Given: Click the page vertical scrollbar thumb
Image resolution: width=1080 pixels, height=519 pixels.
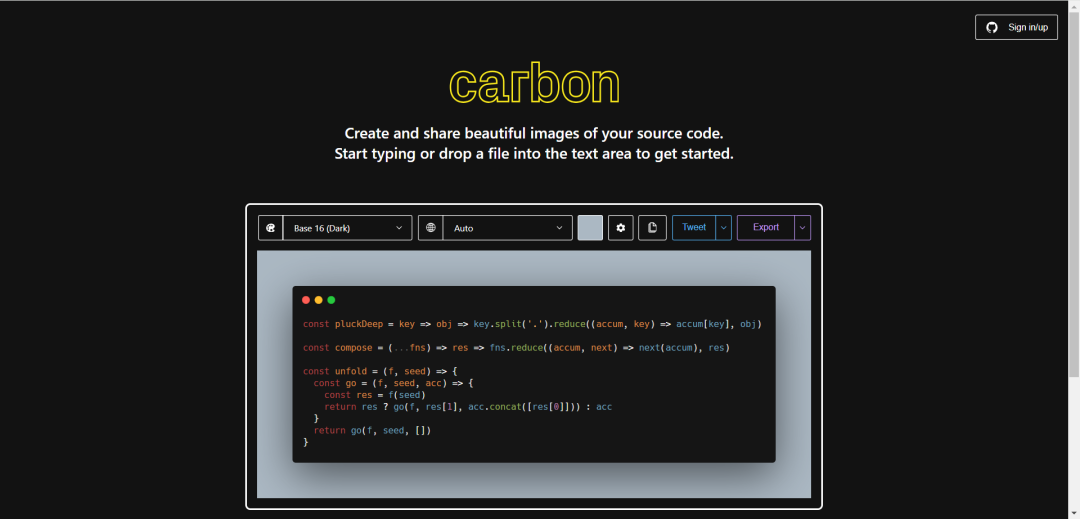Looking at the screenshot, I should click(1074, 195).
